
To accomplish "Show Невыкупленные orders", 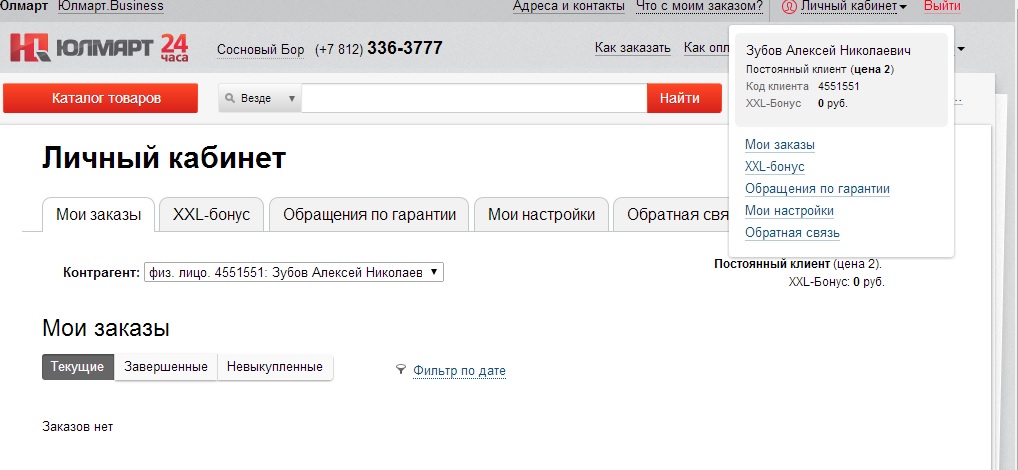I will click(x=275, y=367).
